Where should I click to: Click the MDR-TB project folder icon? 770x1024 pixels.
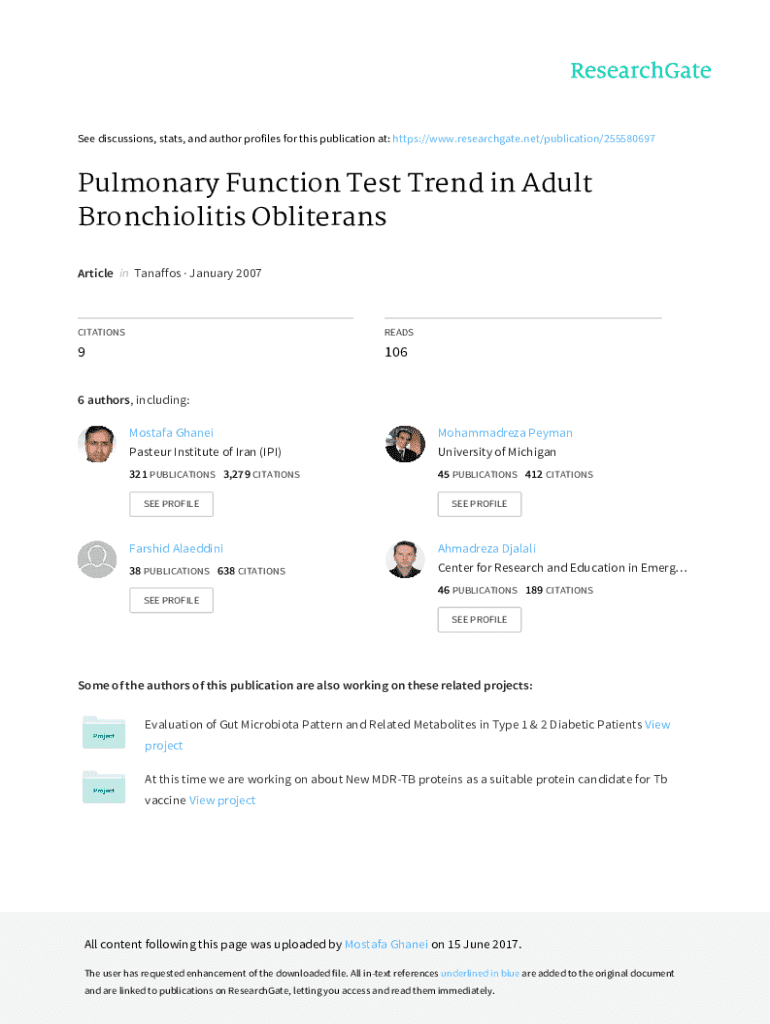104,788
